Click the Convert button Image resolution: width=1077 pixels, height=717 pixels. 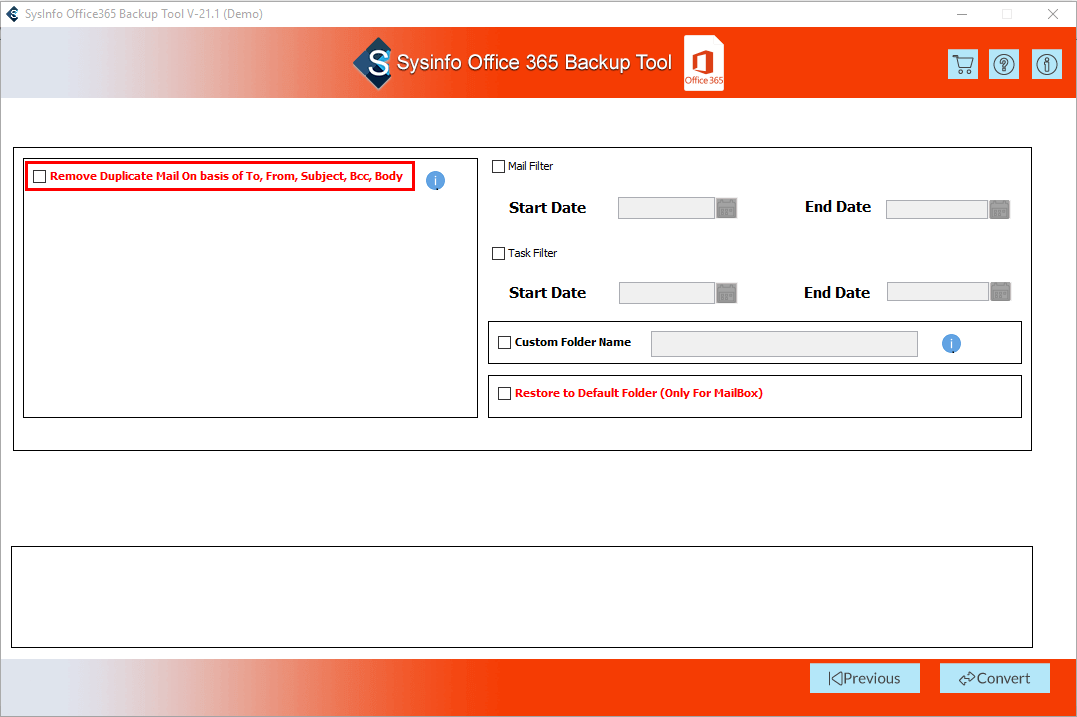click(995, 678)
